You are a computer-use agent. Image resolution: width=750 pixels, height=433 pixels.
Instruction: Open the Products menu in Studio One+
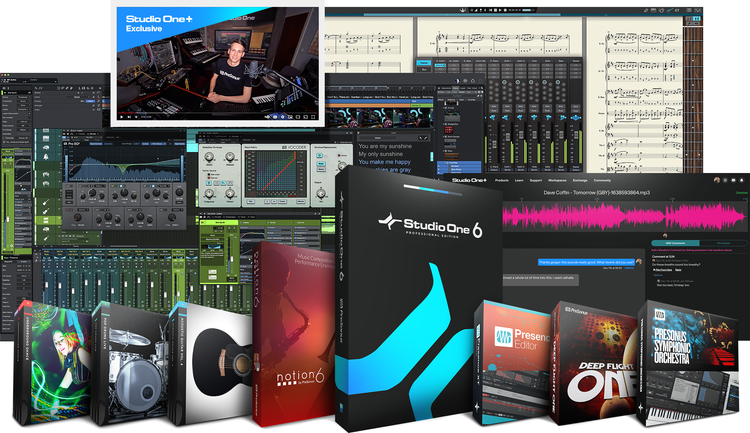pos(503,180)
